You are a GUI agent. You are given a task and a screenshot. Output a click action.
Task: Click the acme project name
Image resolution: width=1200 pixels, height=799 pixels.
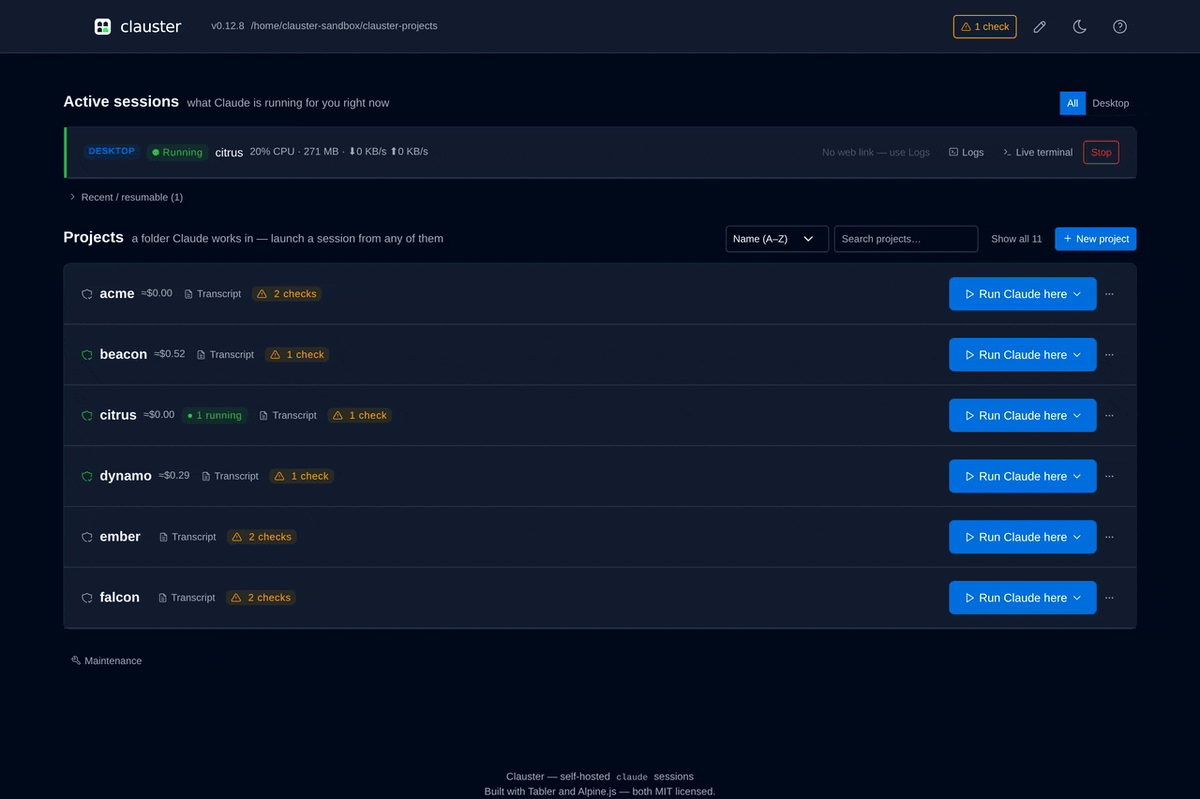click(x=117, y=294)
